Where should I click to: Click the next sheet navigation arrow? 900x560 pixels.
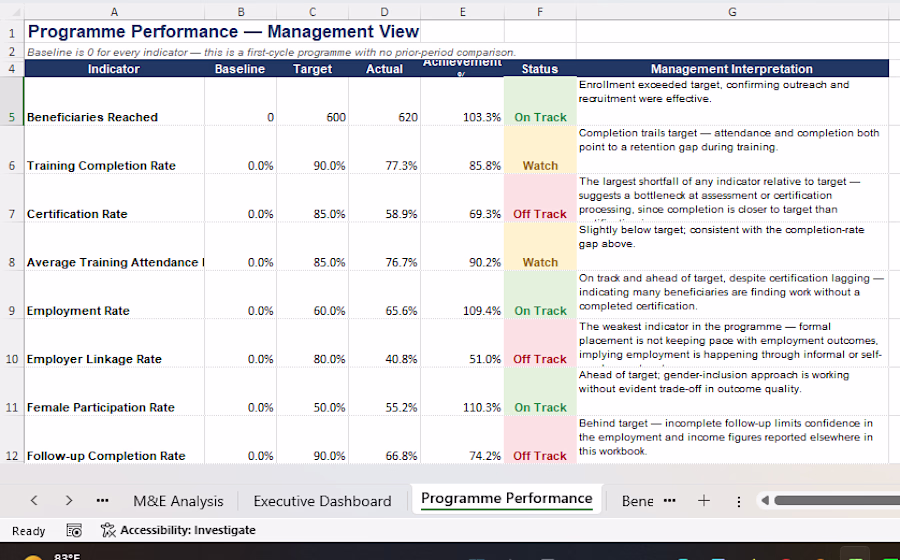[69, 501]
